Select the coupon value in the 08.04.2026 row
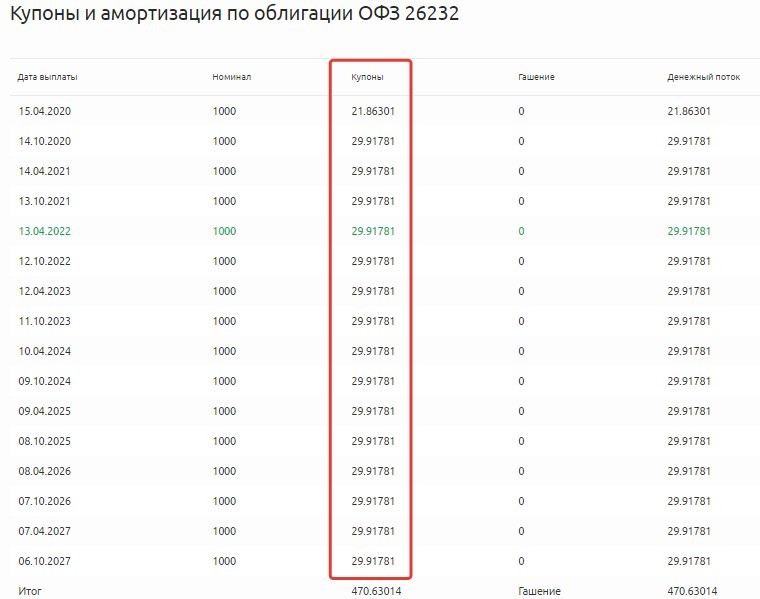Viewport: 760px width, 599px height. point(373,471)
